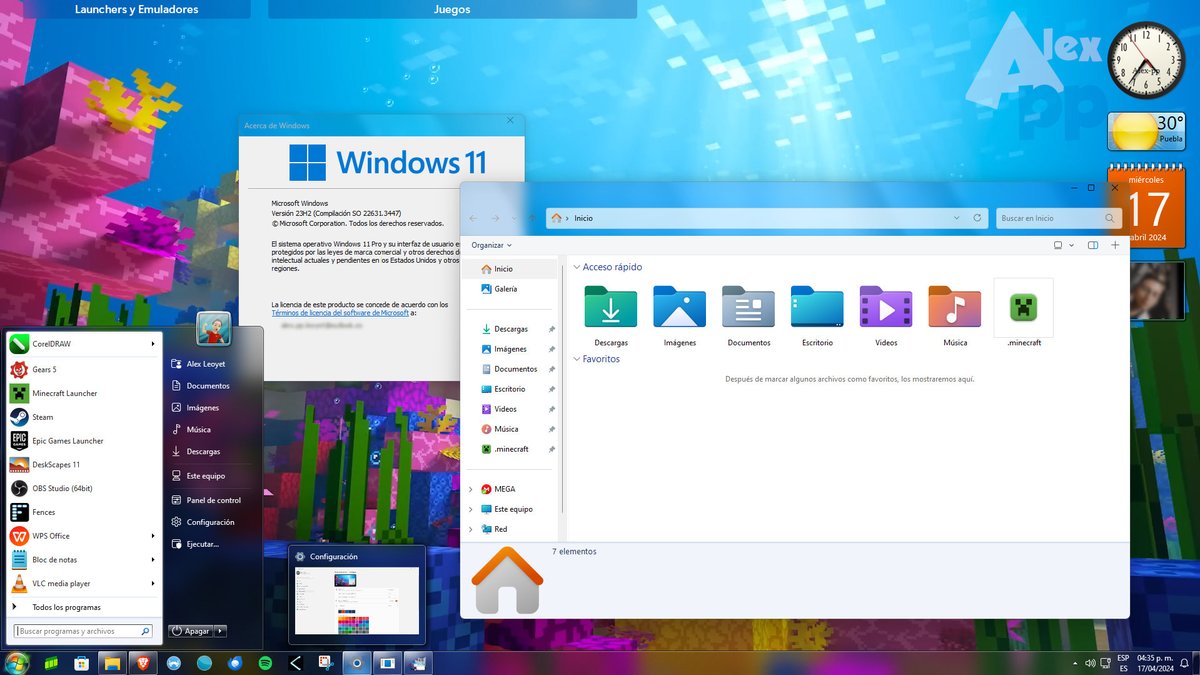Expand the VLC media player submenu arrow
This screenshot has height=675, width=1200.
click(153, 583)
